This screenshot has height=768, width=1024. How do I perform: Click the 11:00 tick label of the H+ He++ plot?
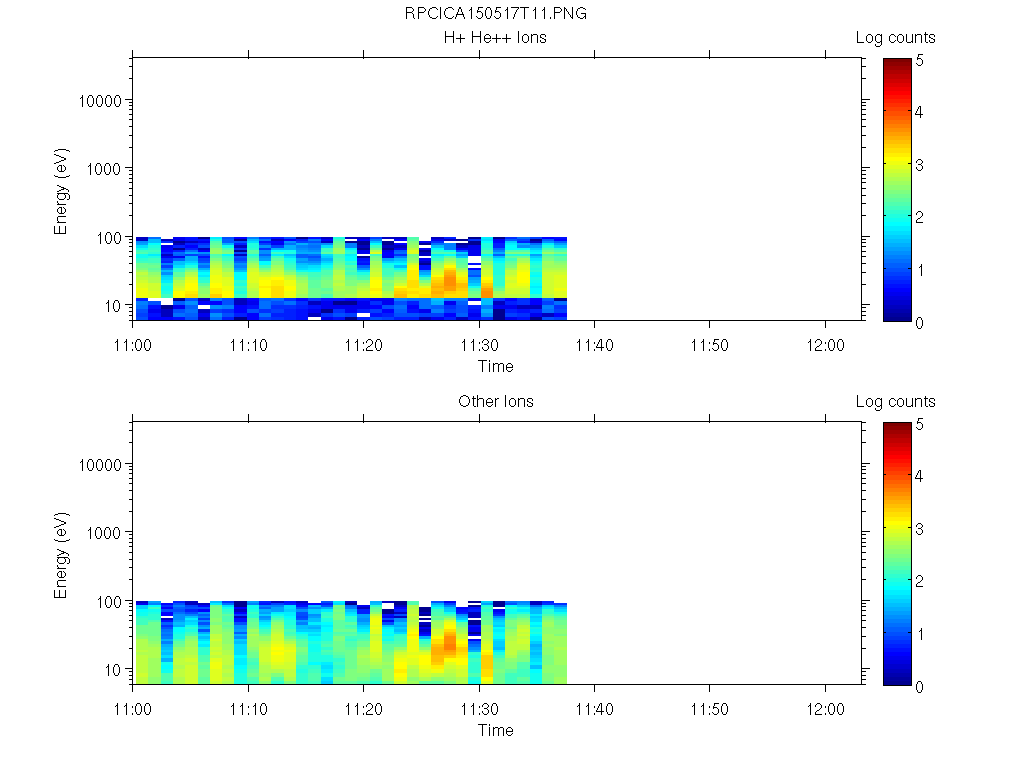pyautogui.click(x=133, y=345)
